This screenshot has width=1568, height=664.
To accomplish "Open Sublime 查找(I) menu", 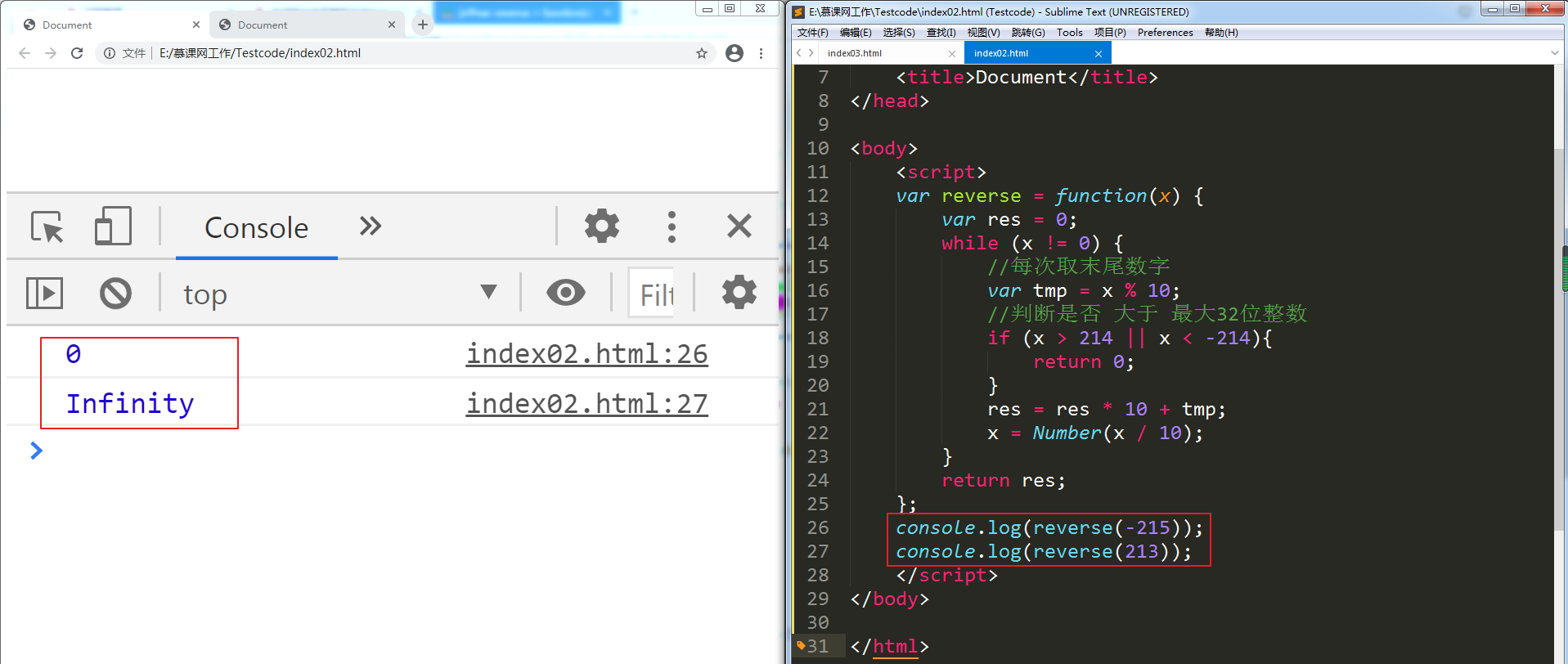I will [941, 33].
